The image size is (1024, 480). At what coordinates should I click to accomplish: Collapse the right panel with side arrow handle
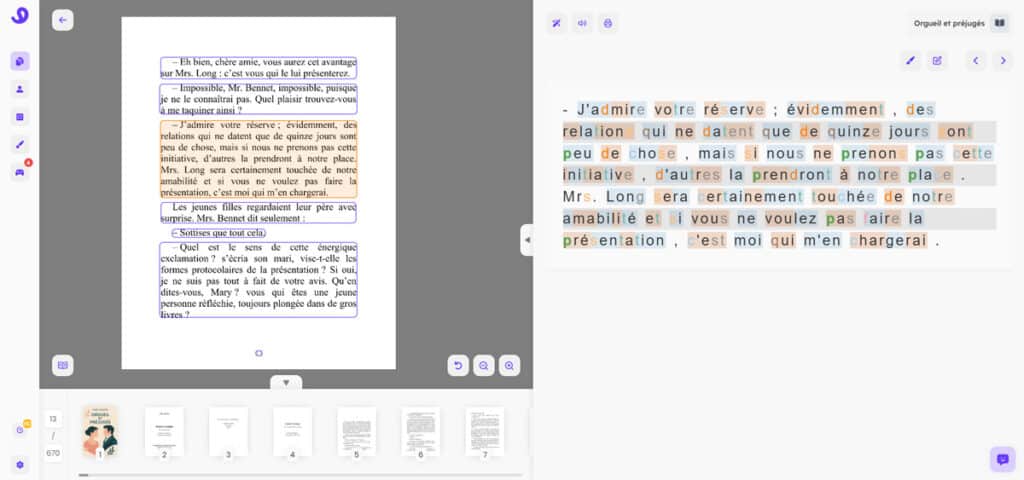(x=527, y=240)
